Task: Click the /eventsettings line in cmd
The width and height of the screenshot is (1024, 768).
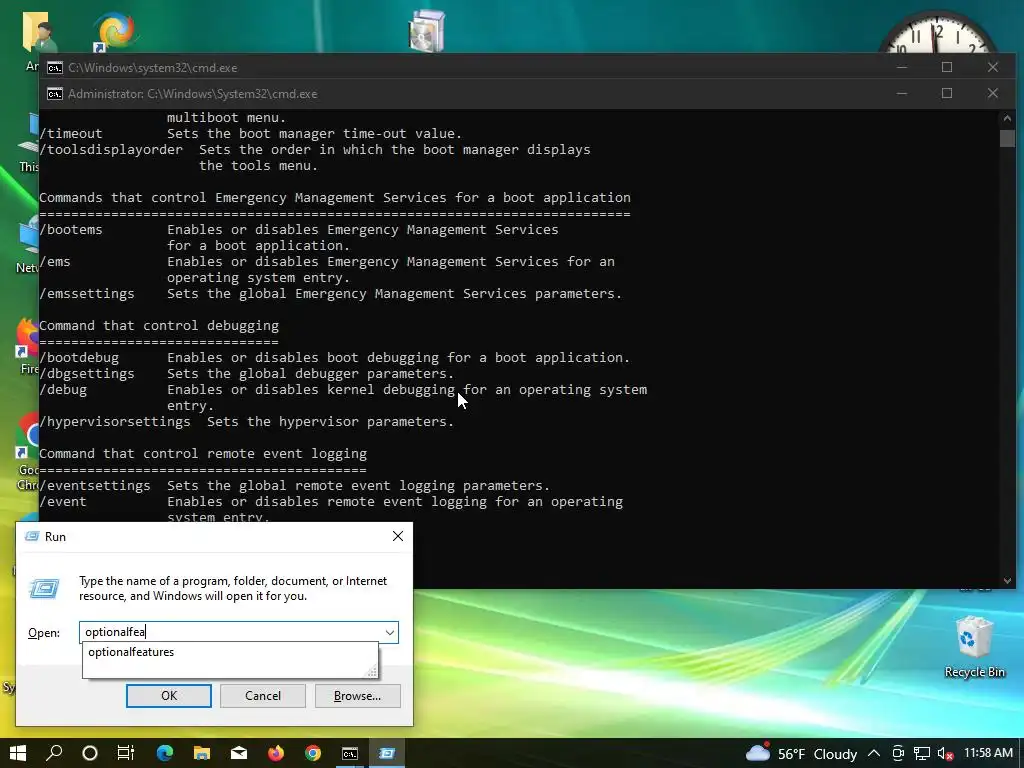Action: point(295,485)
